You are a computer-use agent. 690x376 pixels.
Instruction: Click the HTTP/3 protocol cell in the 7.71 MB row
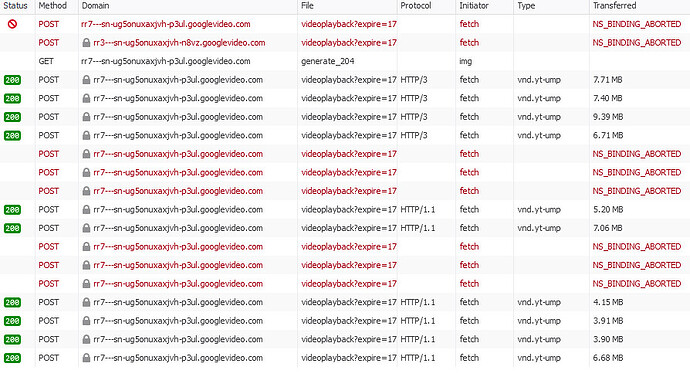[x=414, y=80]
